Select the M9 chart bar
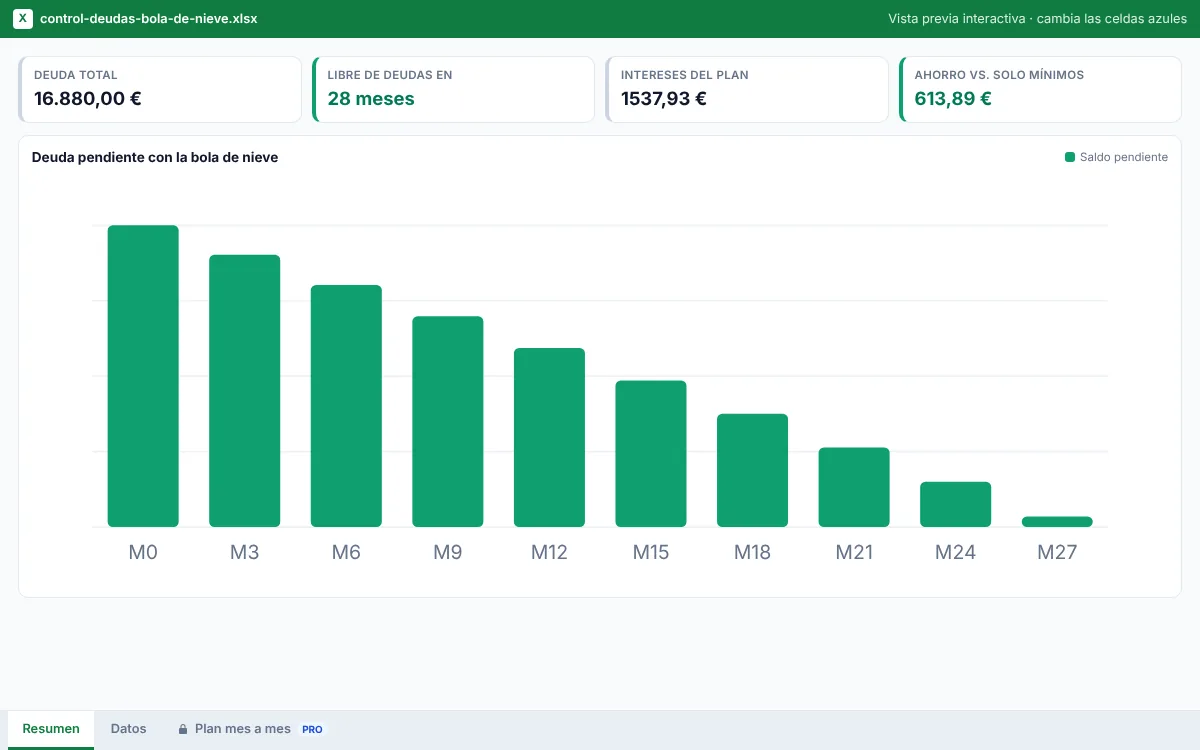1200x750 pixels. pos(448,421)
